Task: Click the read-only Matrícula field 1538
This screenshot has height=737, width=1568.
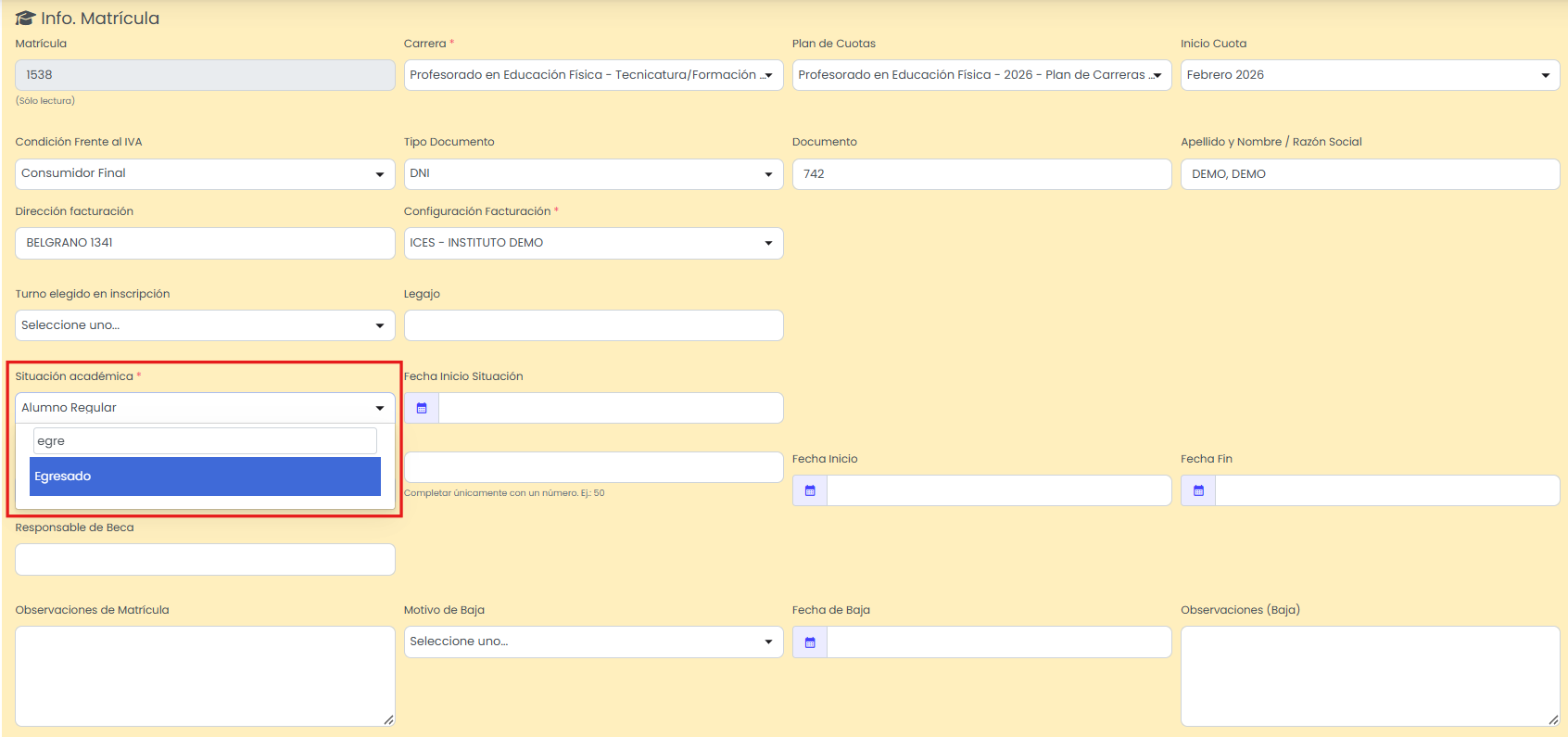Action: [205, 75]
